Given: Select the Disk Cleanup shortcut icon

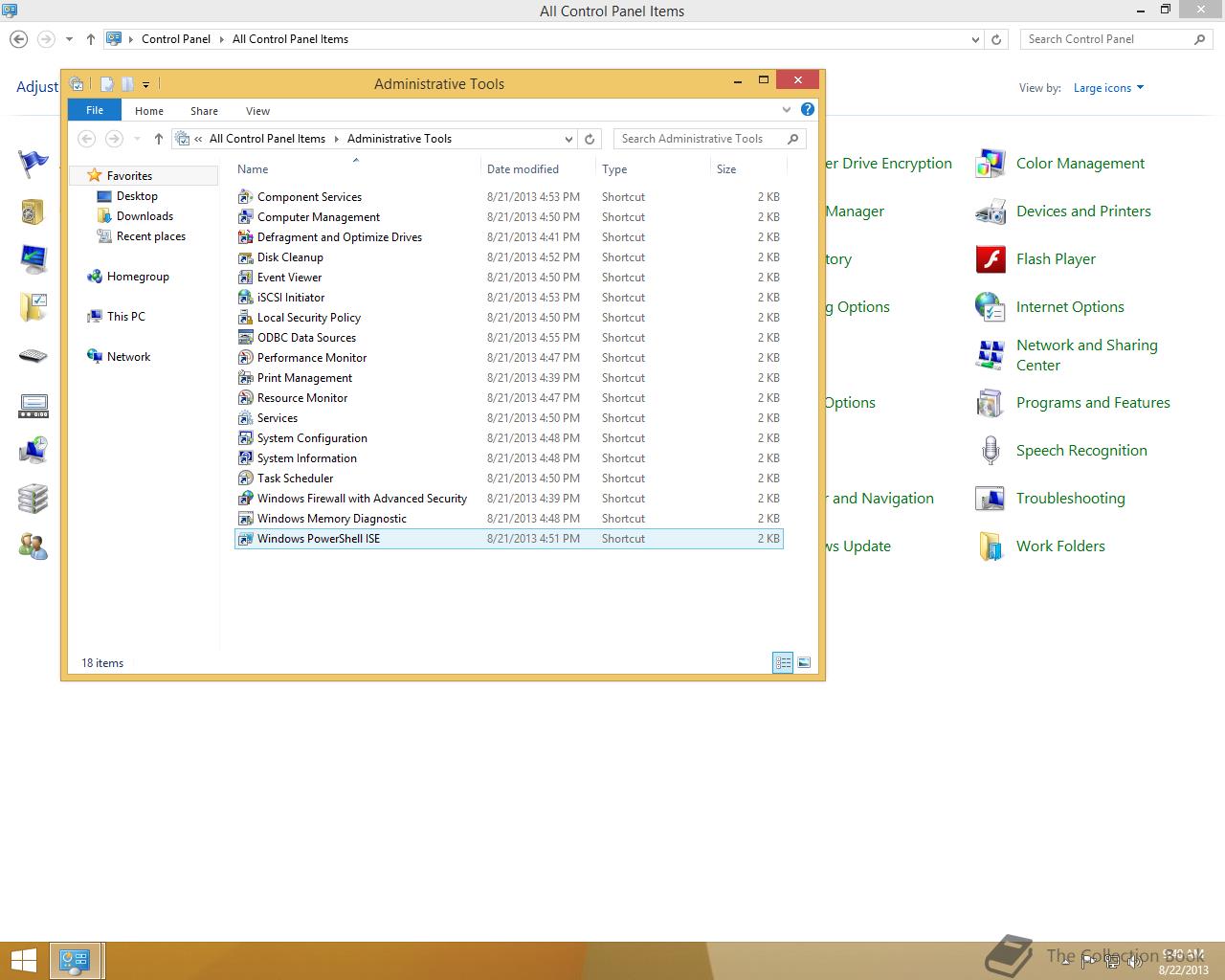Looking at the screenshot, I should coord(246,257).
